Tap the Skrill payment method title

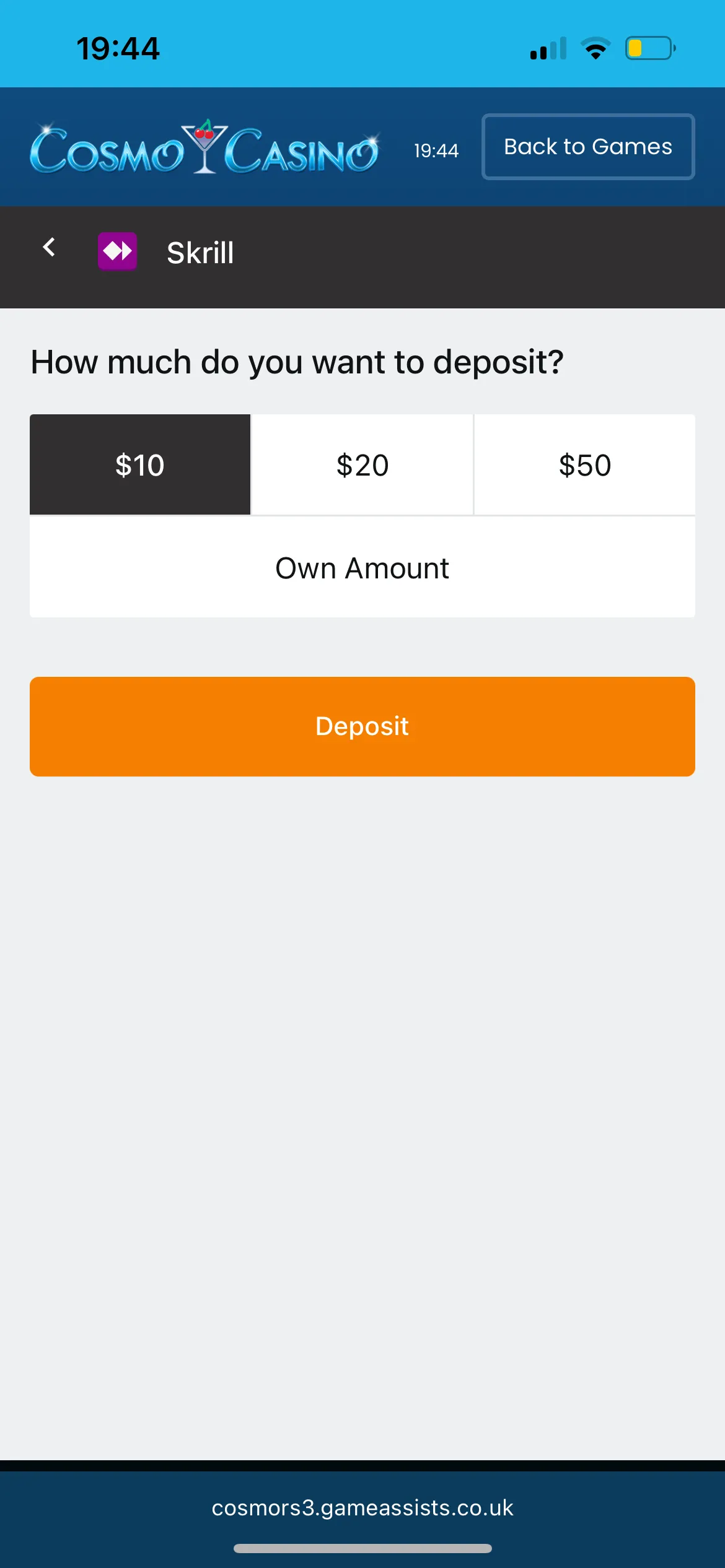coord(200,253)
